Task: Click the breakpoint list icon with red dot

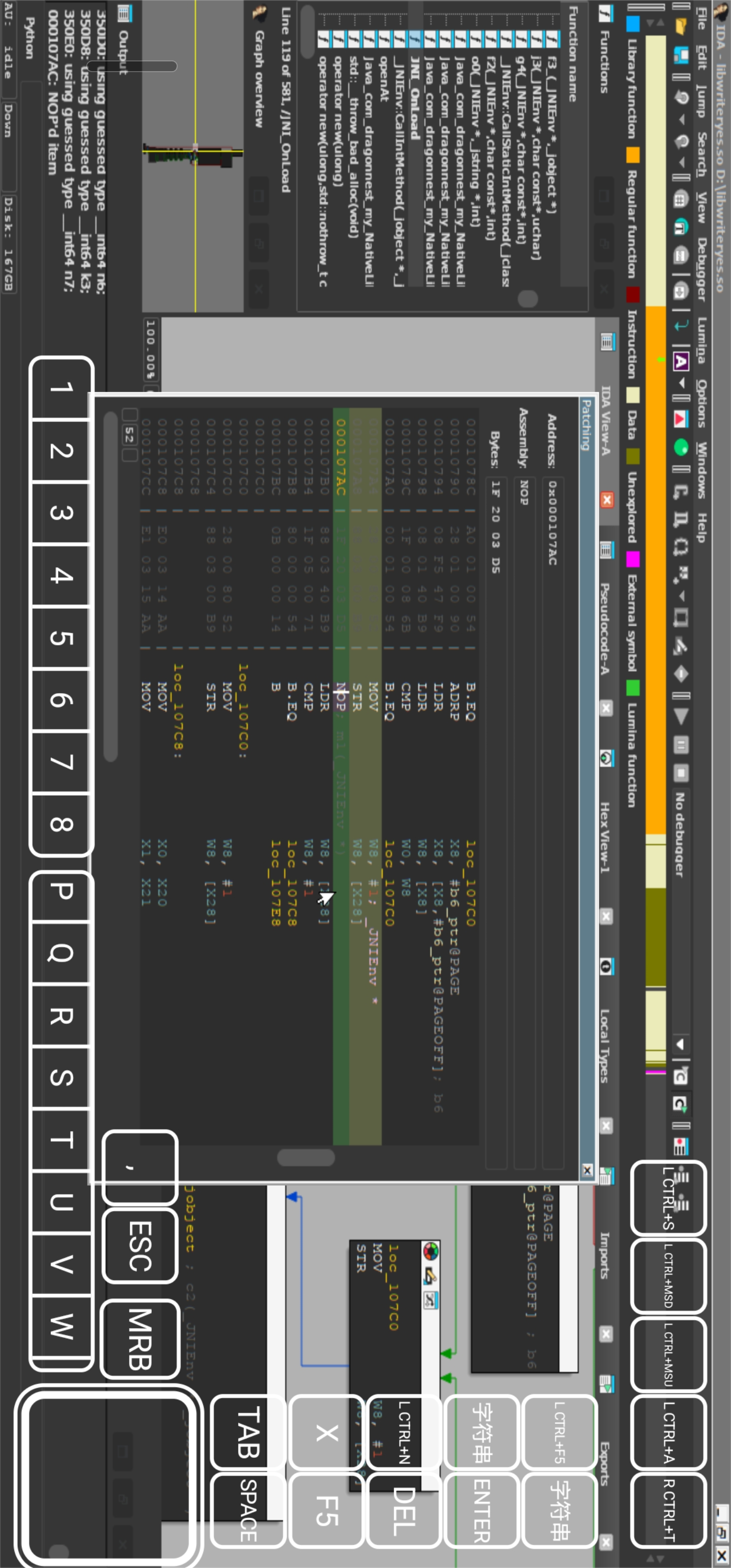Action: point(680,1147)
